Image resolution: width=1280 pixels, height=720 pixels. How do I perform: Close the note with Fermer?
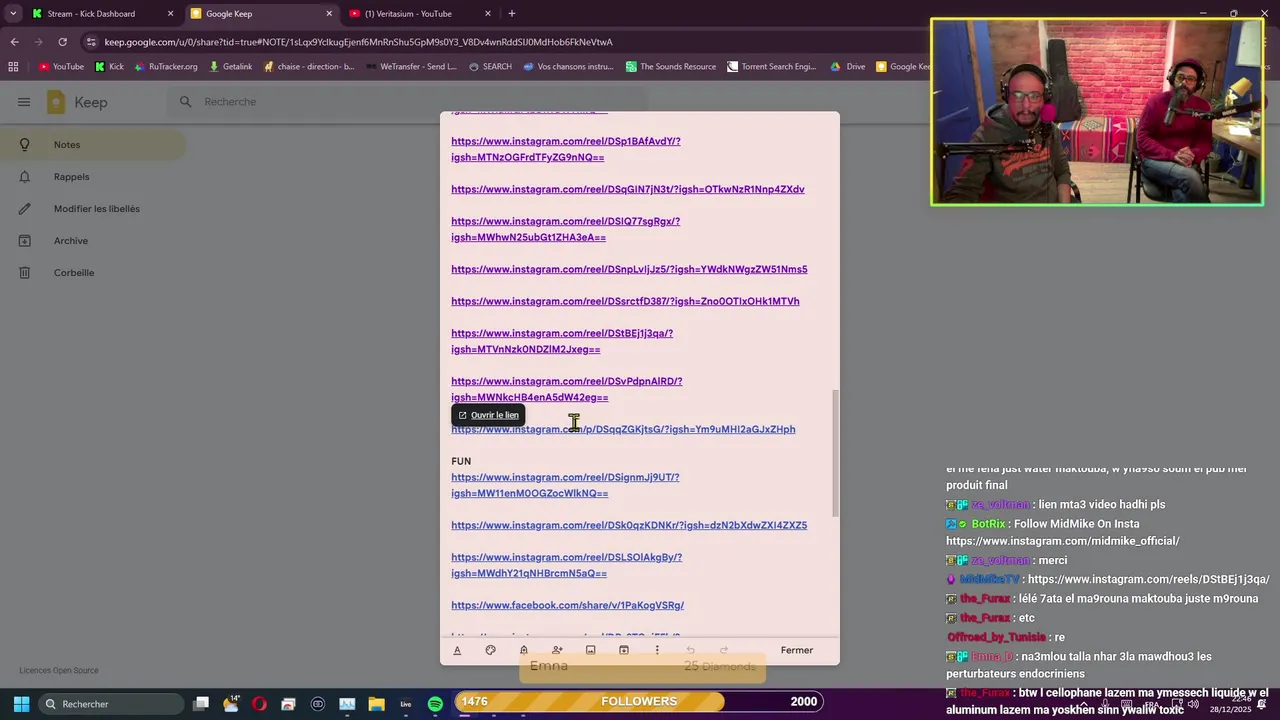(797, 650)
